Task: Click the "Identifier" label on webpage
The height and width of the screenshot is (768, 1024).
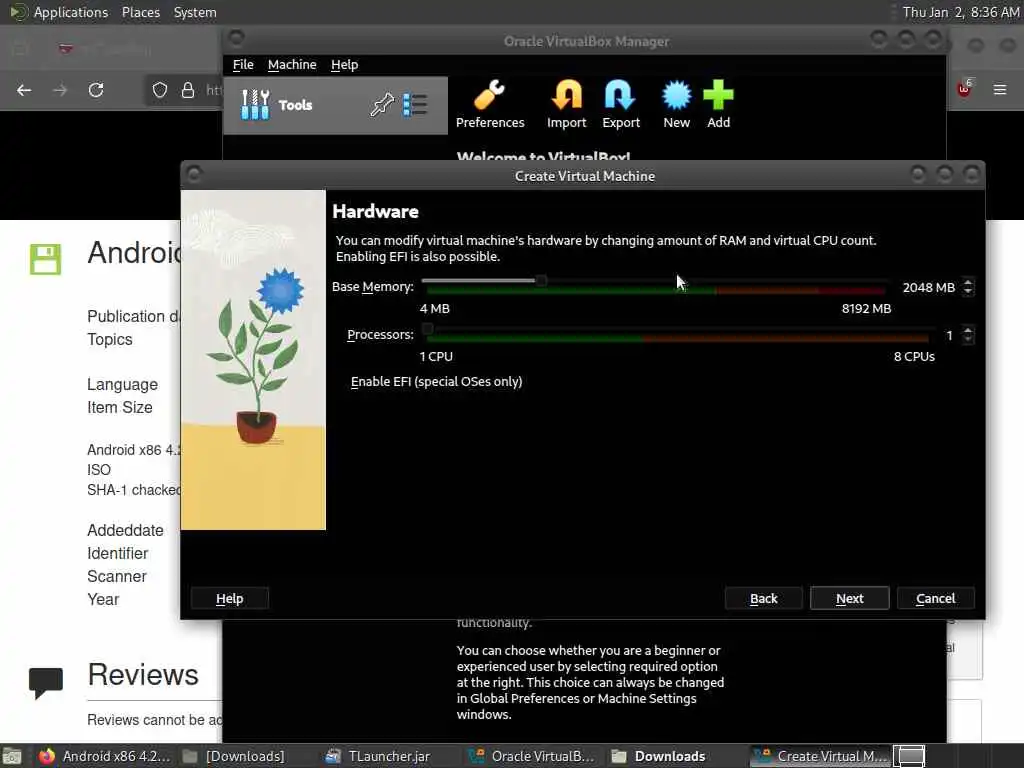Action: point(118,553)
